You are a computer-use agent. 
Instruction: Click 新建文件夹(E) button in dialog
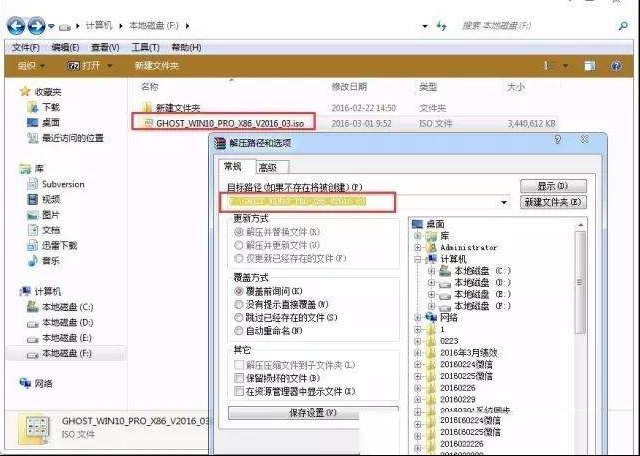pyautogui.click(x=553, y=202)
